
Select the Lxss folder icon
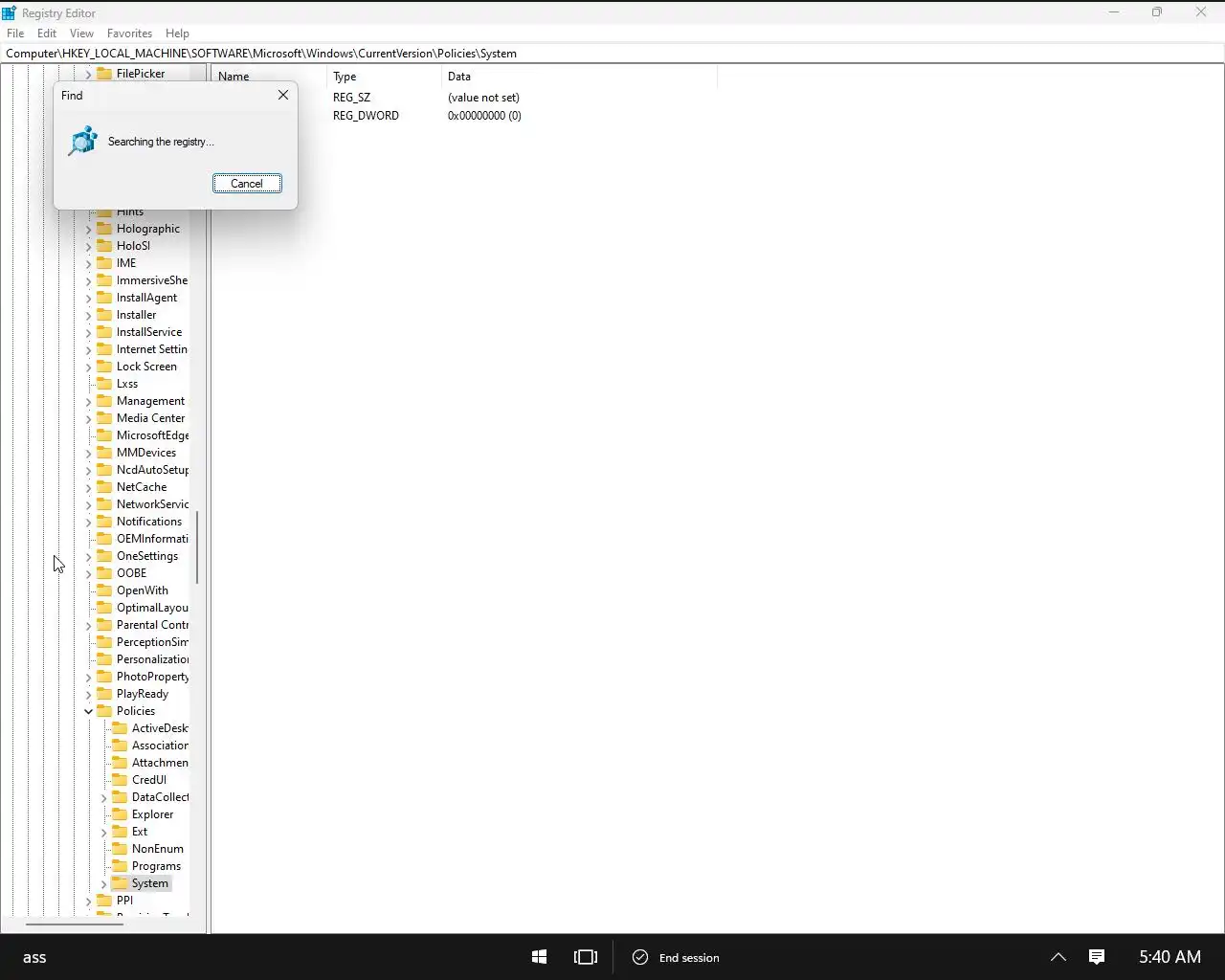pyautogui.click(x=104, y=384)
